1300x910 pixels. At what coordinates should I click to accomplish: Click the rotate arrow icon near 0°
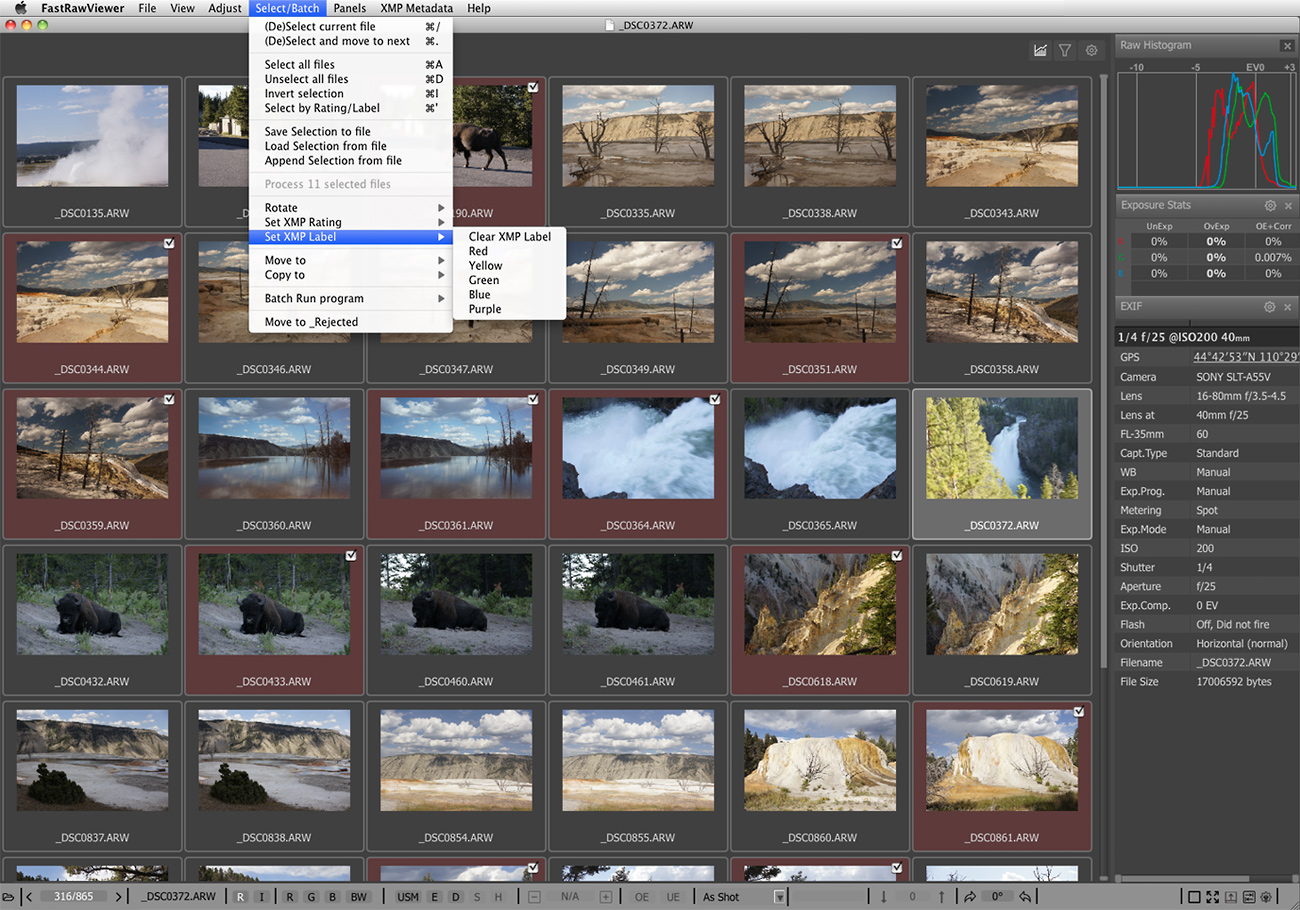970,896
